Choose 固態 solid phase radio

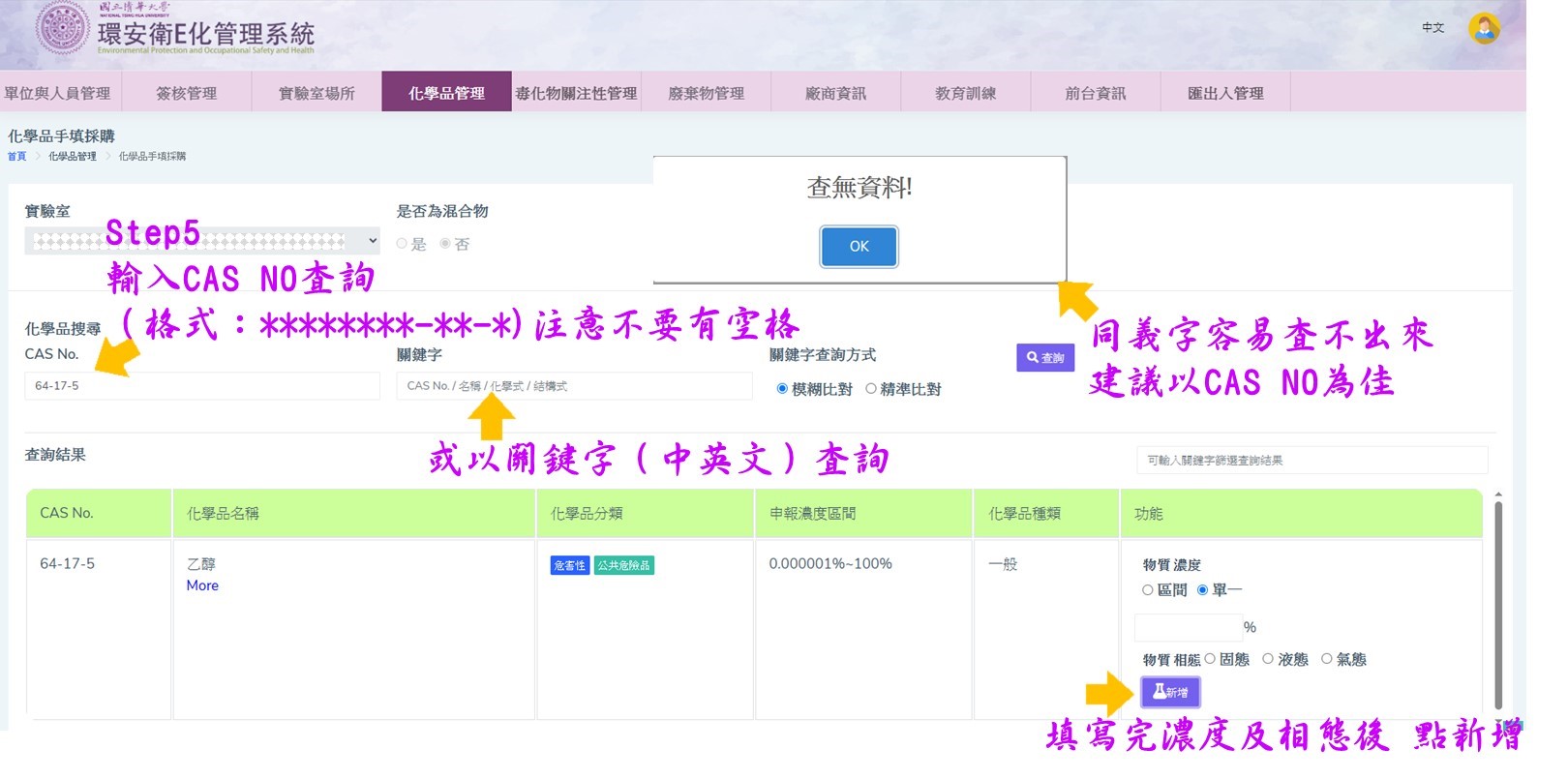click(x=1210, y=659)
